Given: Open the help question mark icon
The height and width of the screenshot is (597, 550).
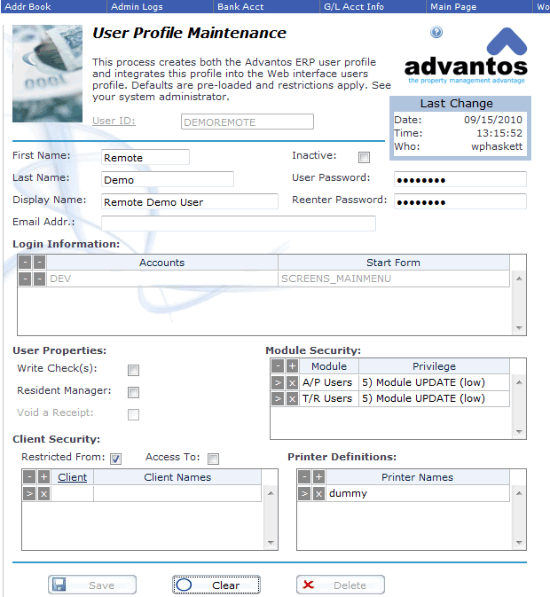Looking at the screenshot, I should (x=436, y=32).
